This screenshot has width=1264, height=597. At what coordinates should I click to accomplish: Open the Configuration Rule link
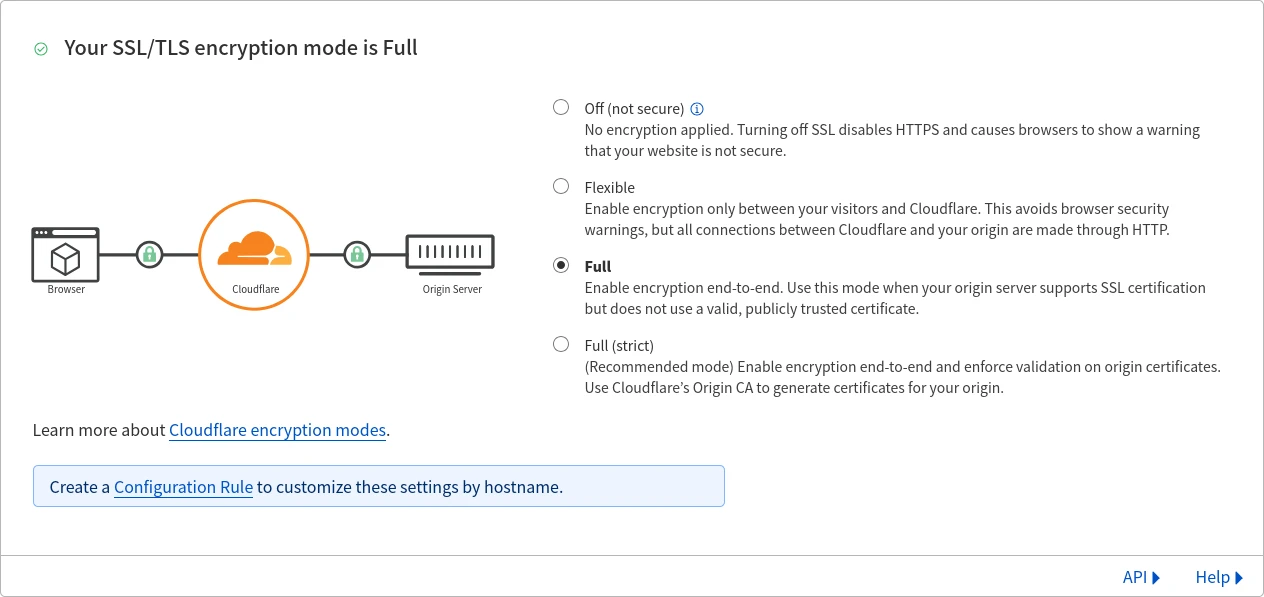click(183, 487)
